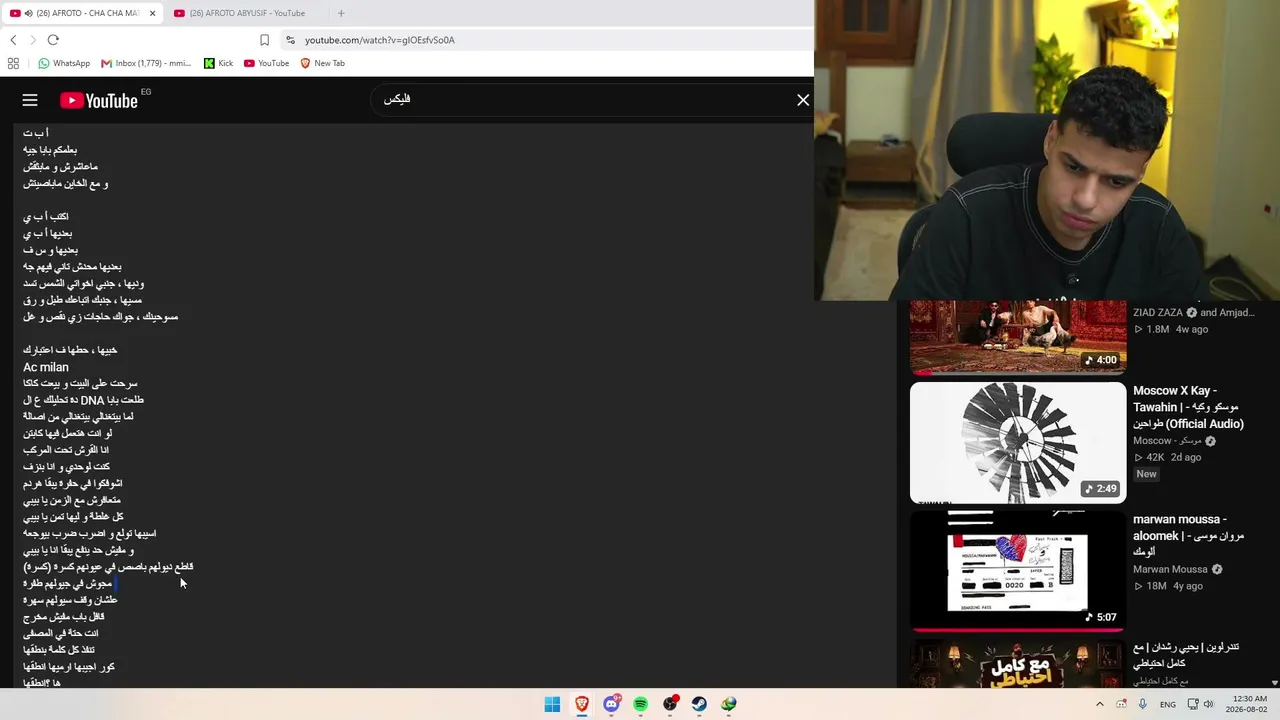Go back in browser history
The image size is (1280, 720).
tap(13, 40)
